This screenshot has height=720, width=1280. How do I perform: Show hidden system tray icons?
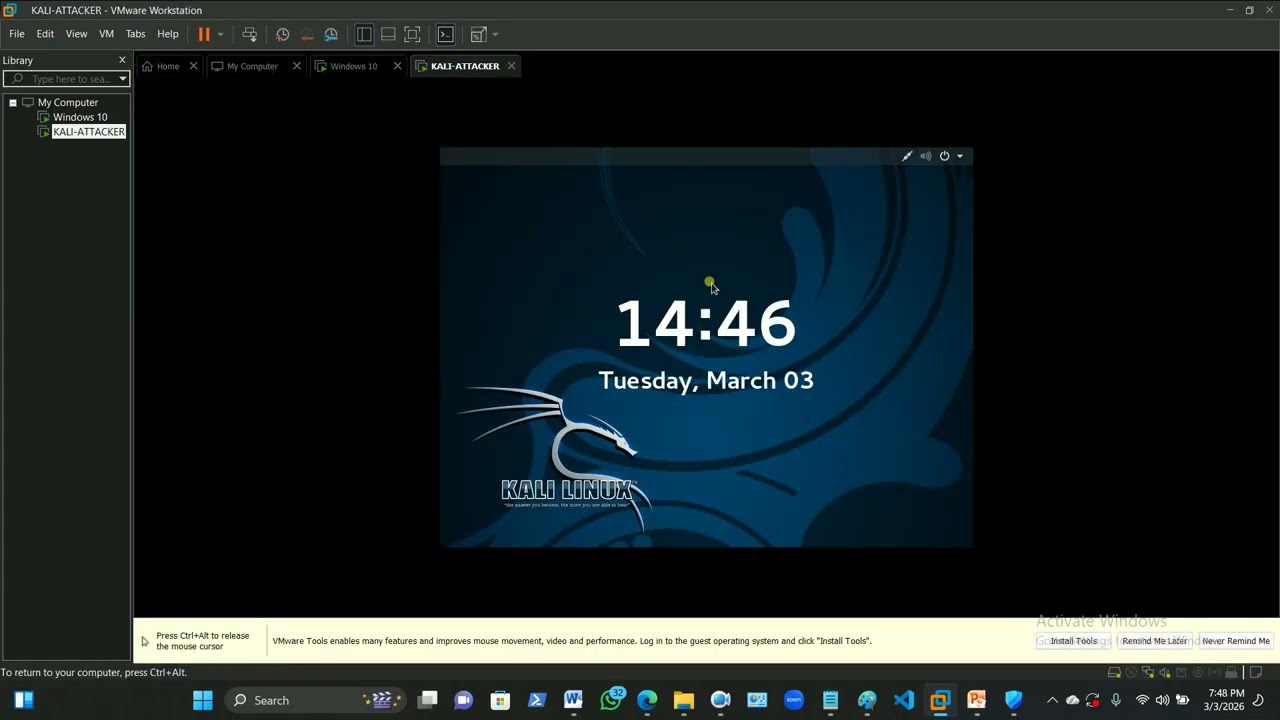(1052, 700)
